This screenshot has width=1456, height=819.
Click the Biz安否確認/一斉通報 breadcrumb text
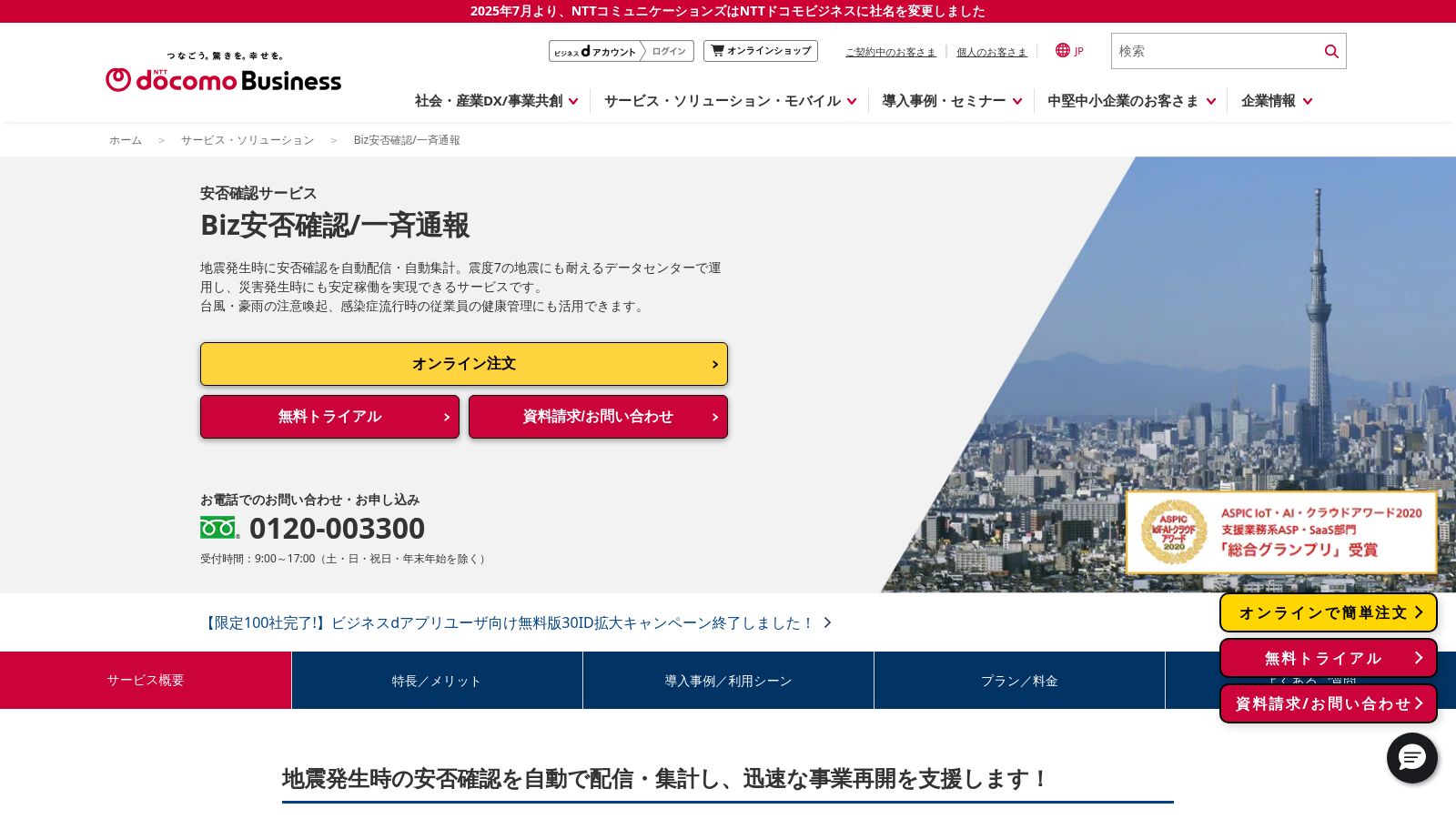tap(407, 140)
